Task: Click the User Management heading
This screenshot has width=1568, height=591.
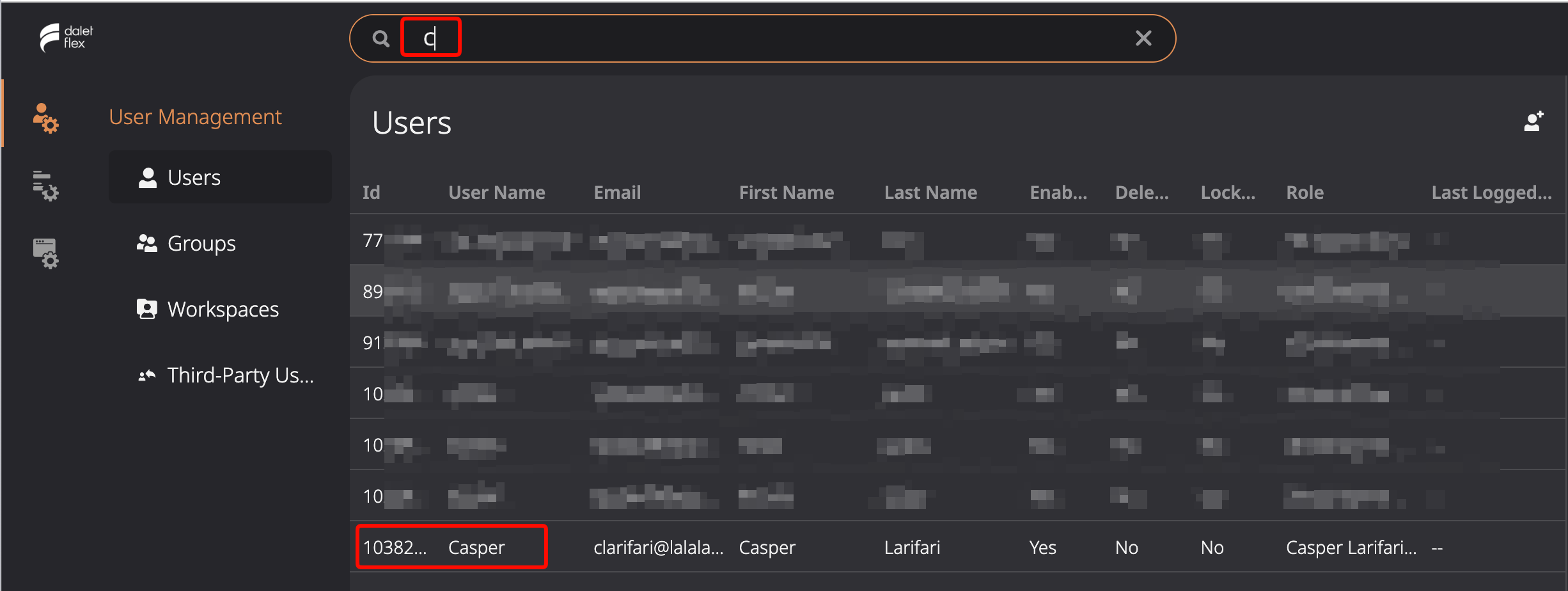Action: click(x=195, y=117)
